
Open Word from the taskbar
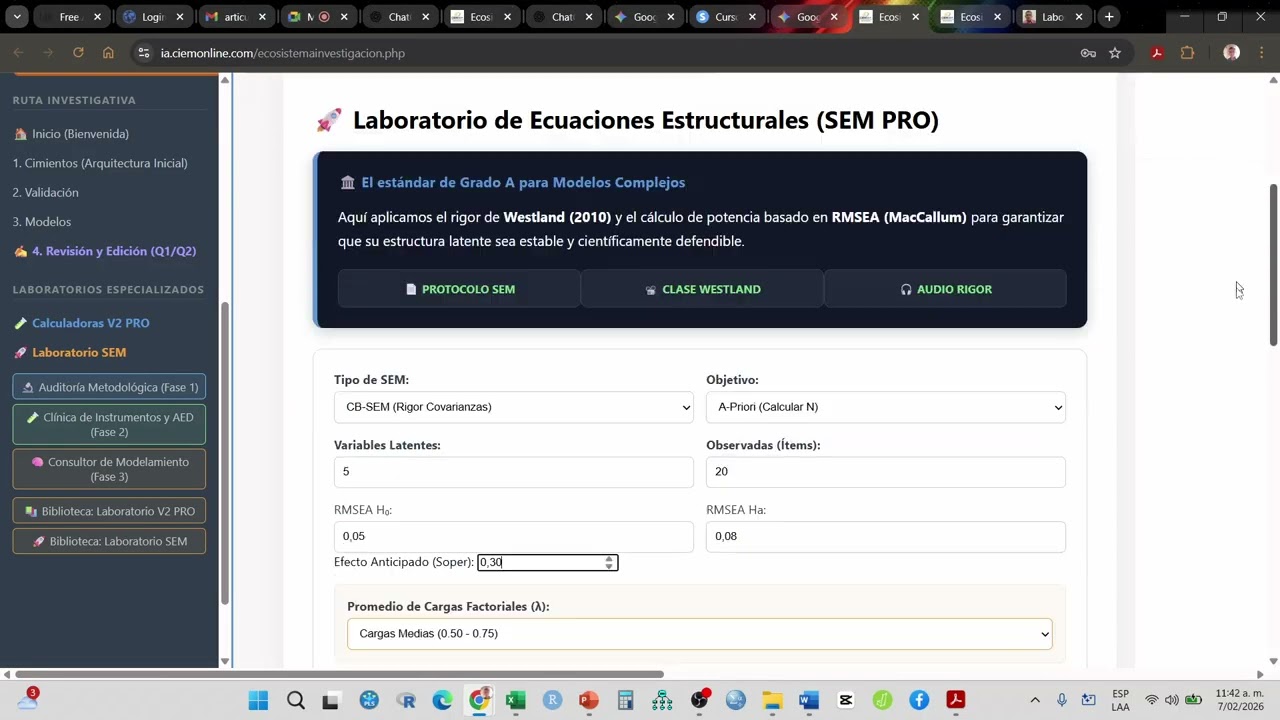809,700
